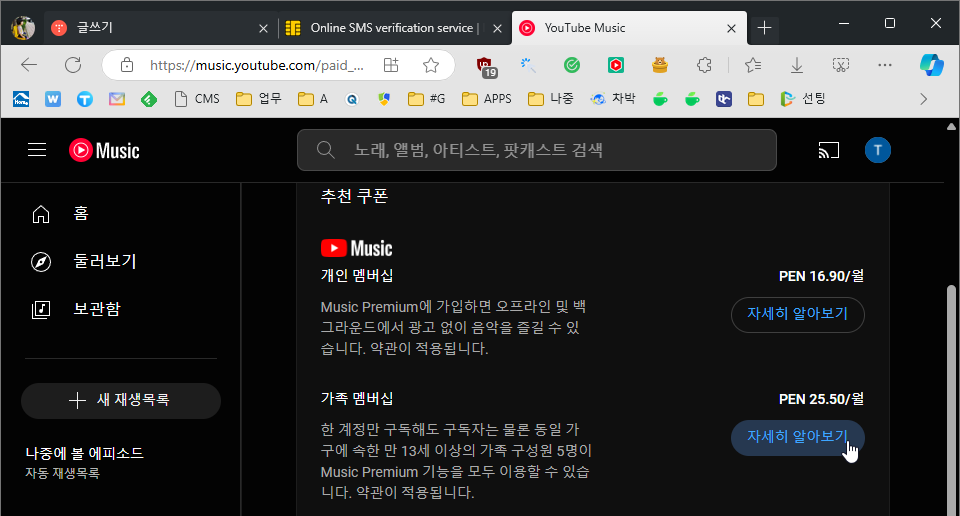
Task: Close the Online SMS verification tab
Action: click(497, 28)
